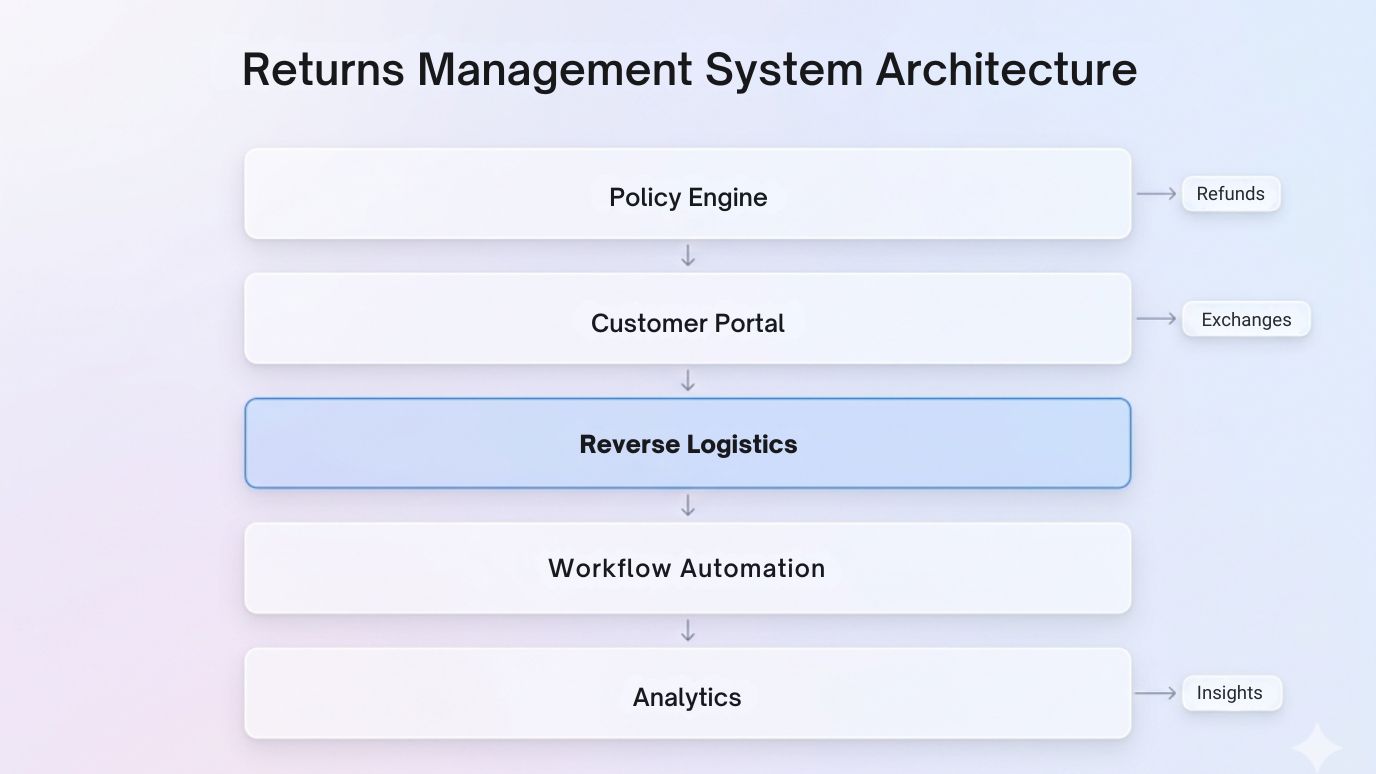Screen dimensions: 1376x774
Task: Select the highlighted Reverse Logistics block
Action: [688, 443]
